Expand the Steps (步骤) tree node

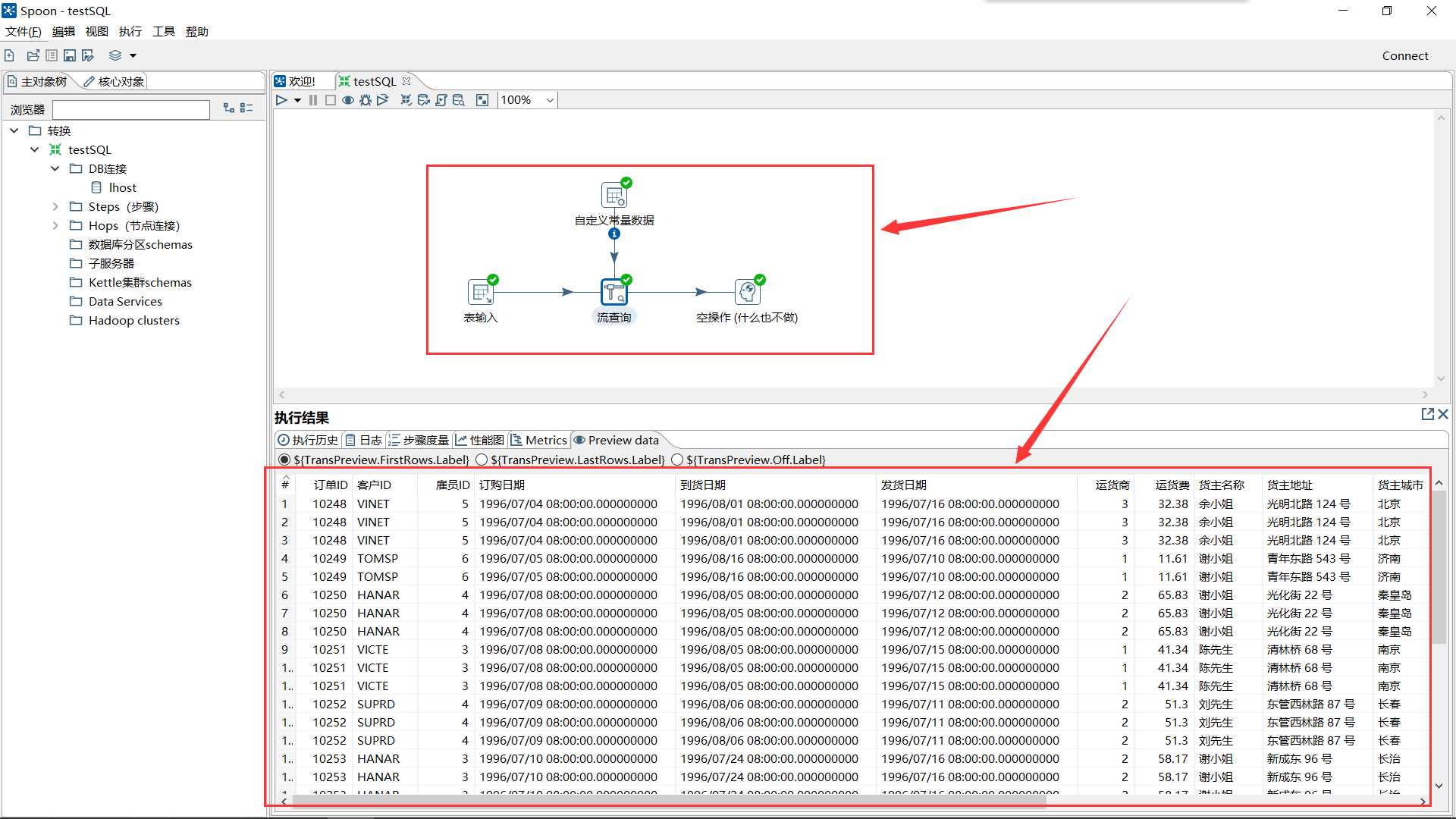(55, 206)
